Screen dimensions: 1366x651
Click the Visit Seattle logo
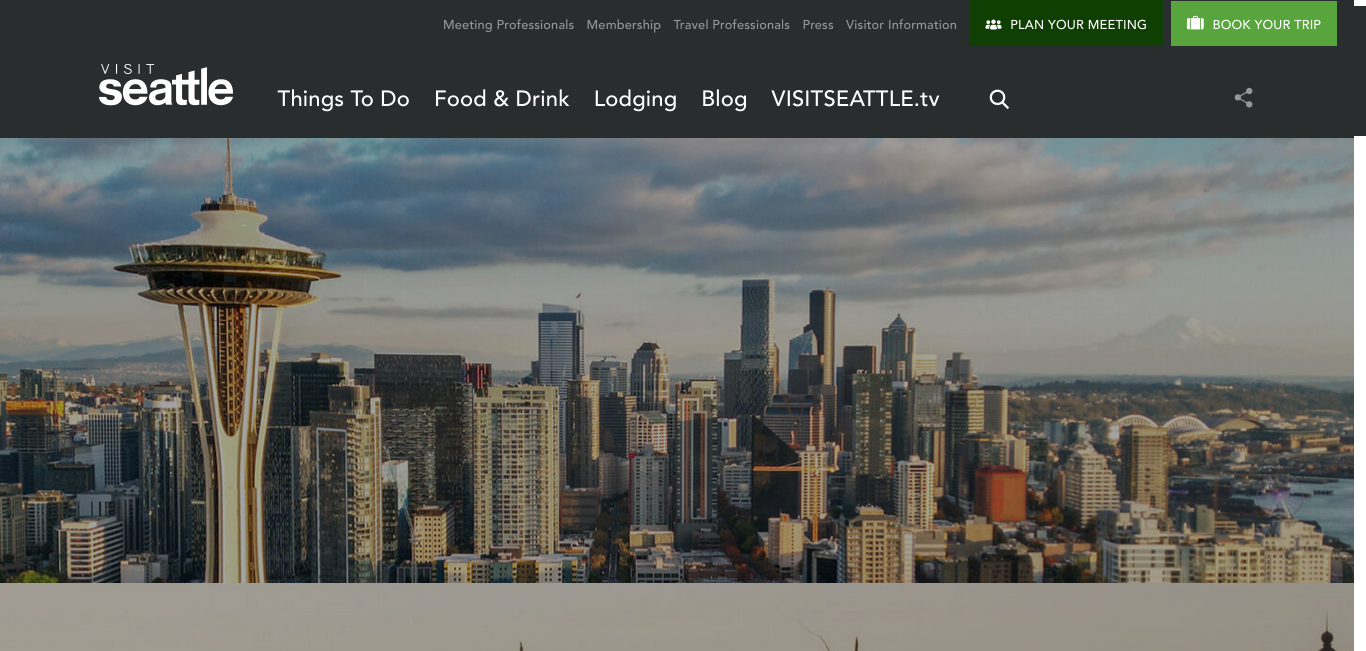pos(166,85)
